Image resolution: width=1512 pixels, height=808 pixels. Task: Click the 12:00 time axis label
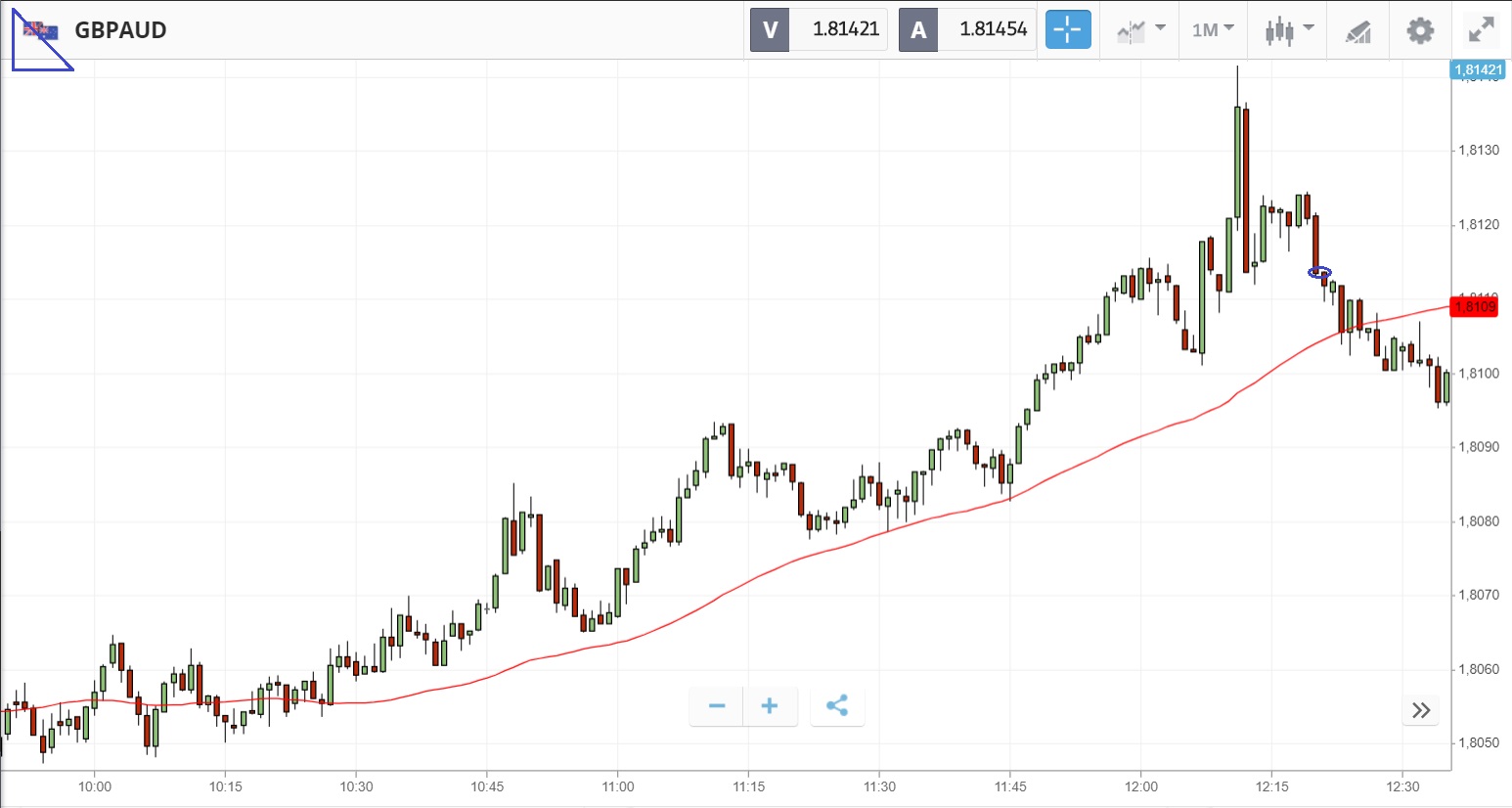point(1140,786)
